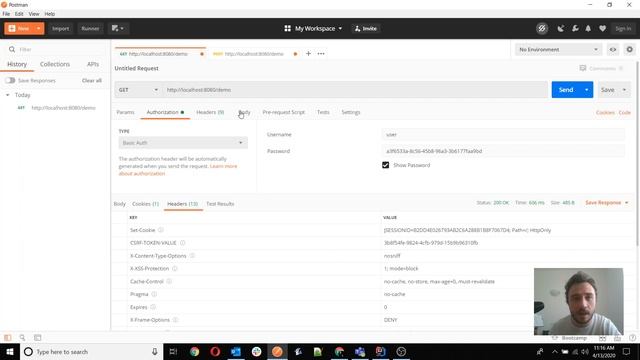
Task: Click the blue Send button
Action: [566, 90]
